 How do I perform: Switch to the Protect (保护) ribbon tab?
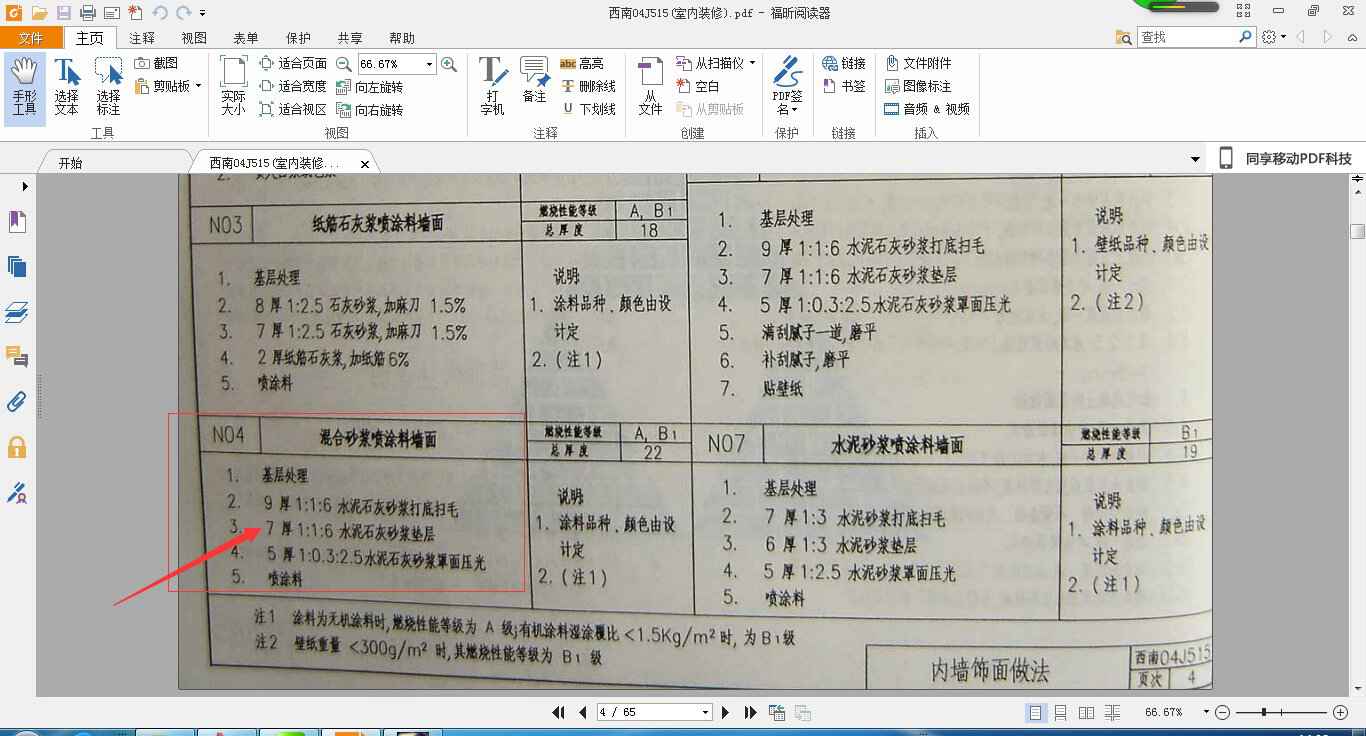pos(298,38)
